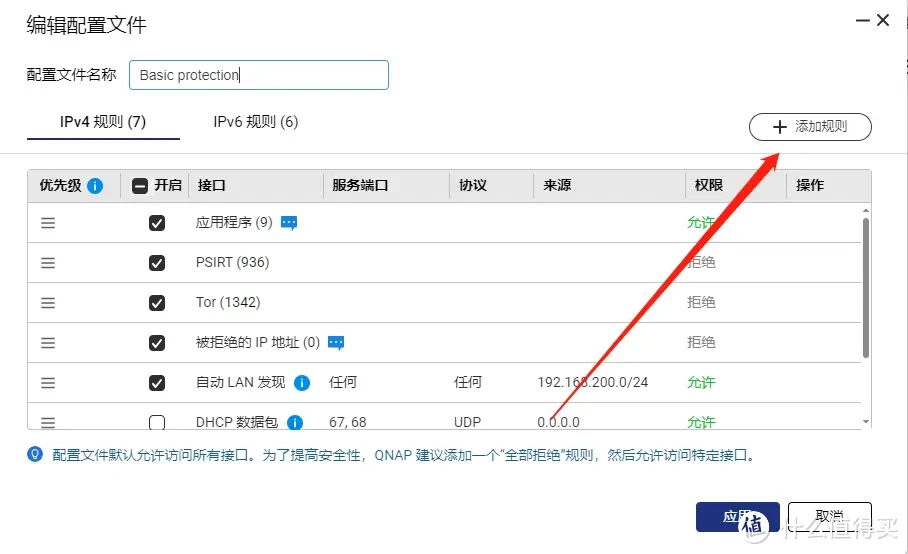Enable the DHCP 数据包 rule checkbox
This screenshot has height=554, width=908.
click(157, 423)
